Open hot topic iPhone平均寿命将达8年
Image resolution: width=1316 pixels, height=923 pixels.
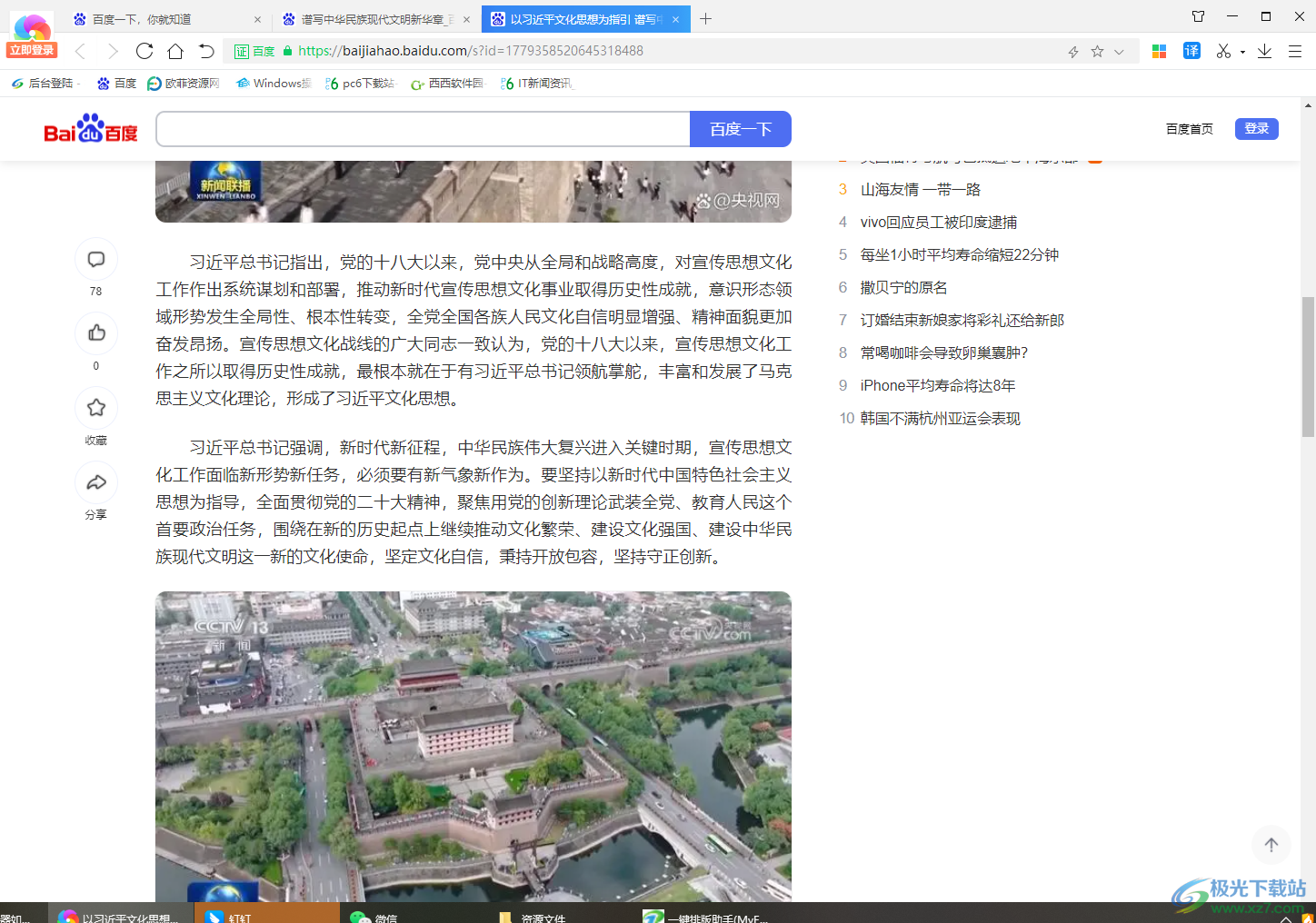click(x=938, y=385)
